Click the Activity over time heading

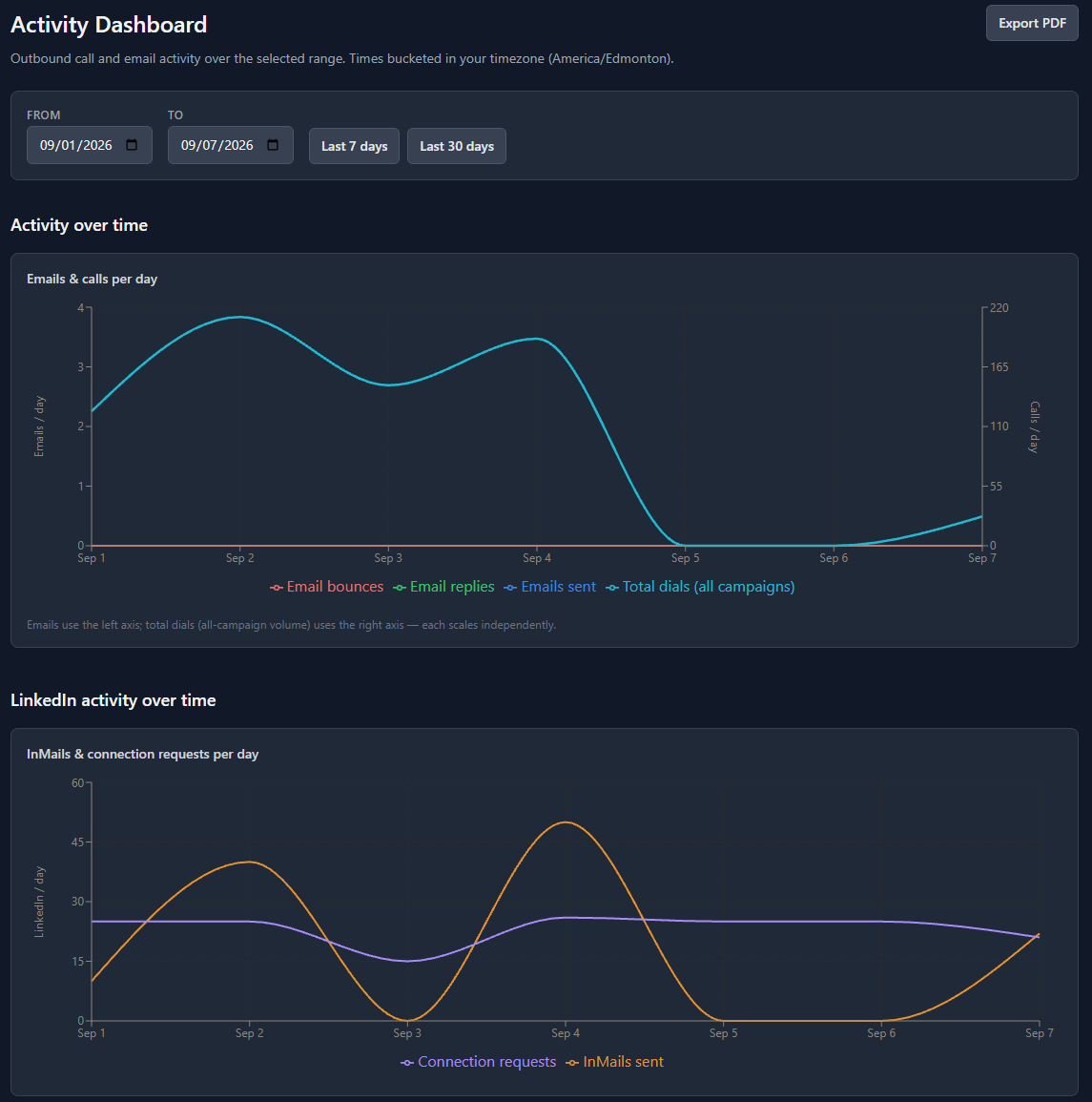coord(79,225)
